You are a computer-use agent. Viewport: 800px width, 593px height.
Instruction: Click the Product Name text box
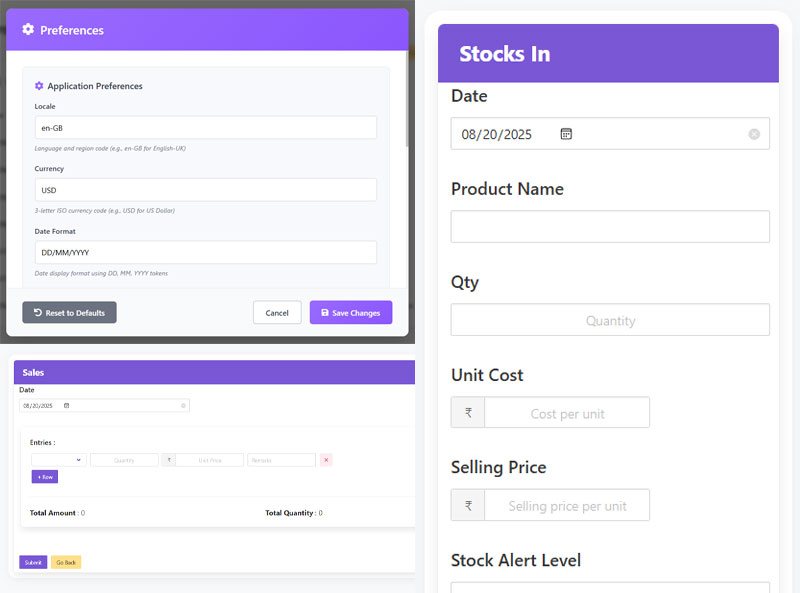pos(610,227)
